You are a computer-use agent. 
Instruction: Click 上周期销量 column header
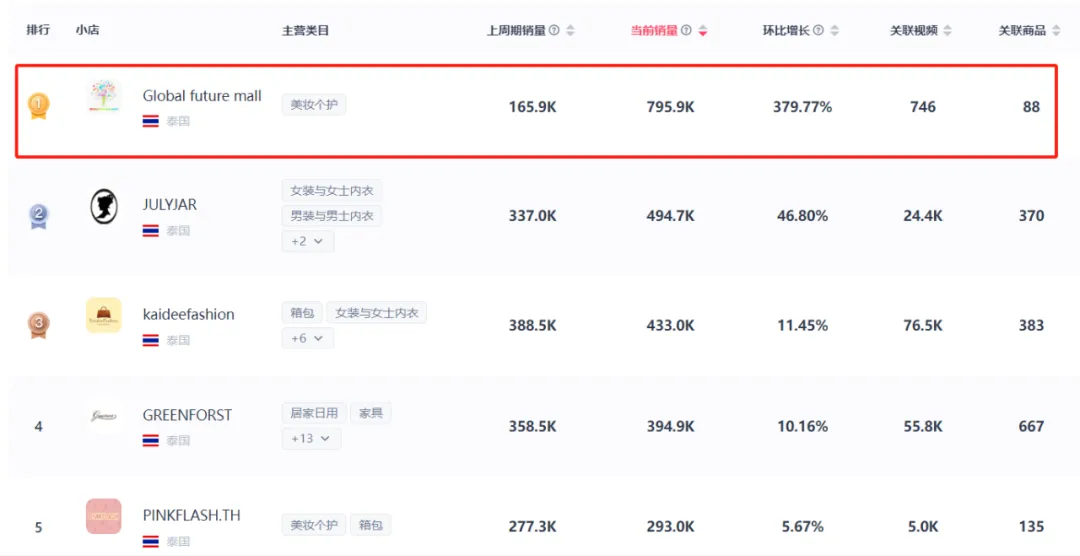point(517,30)
